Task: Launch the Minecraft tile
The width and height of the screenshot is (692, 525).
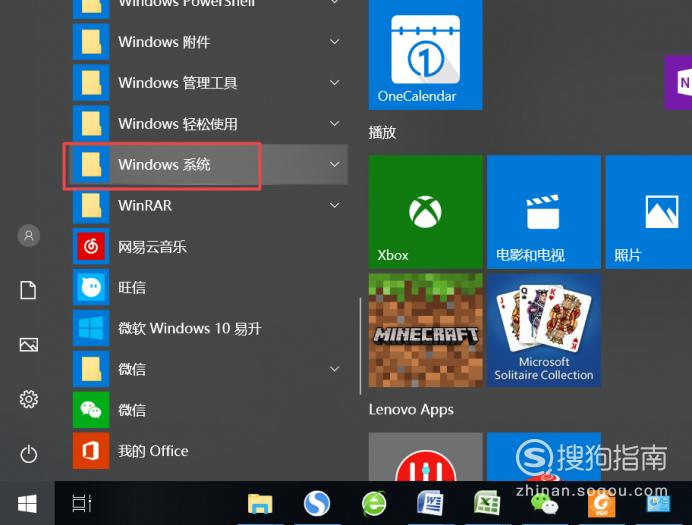Action: coord(425,330)
